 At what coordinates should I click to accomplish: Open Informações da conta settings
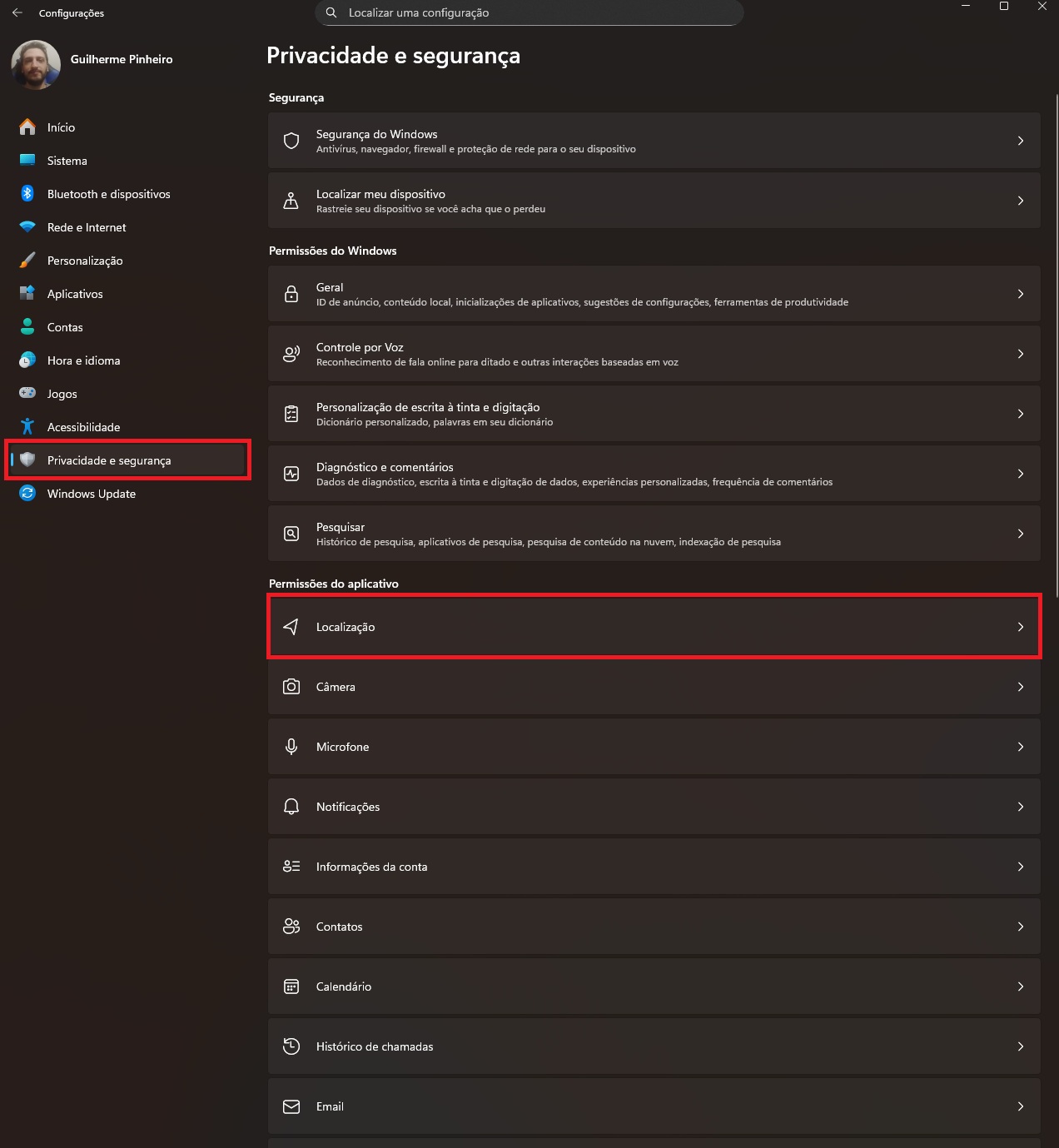coord(654,866)
